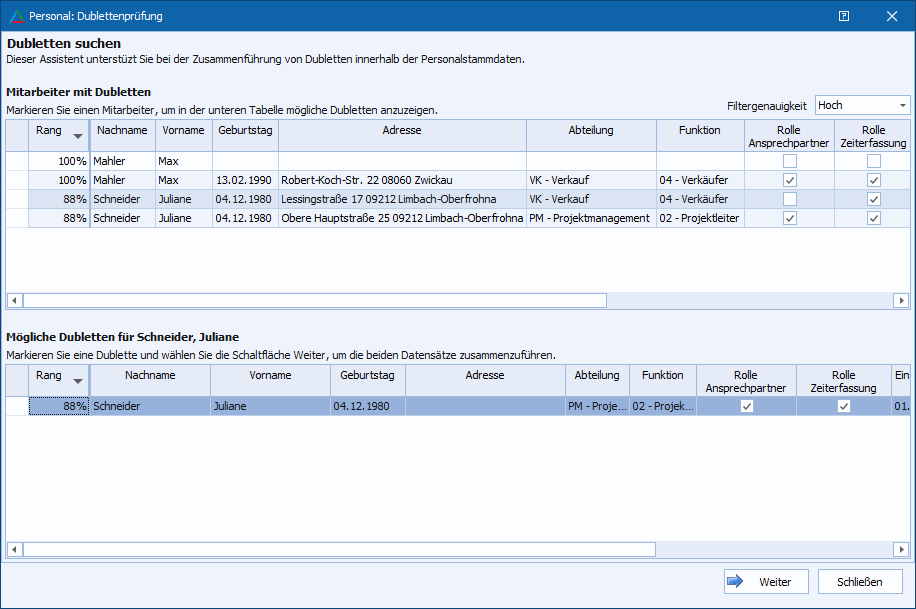Click the Abteilung column header in upper table
The height and width of the screenshot is (609, 916).
pos(591,131)
